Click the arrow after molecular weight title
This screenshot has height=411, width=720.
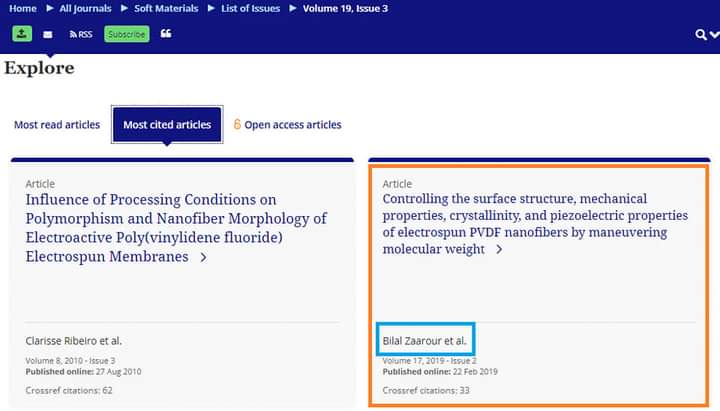[x=499, y=249]
